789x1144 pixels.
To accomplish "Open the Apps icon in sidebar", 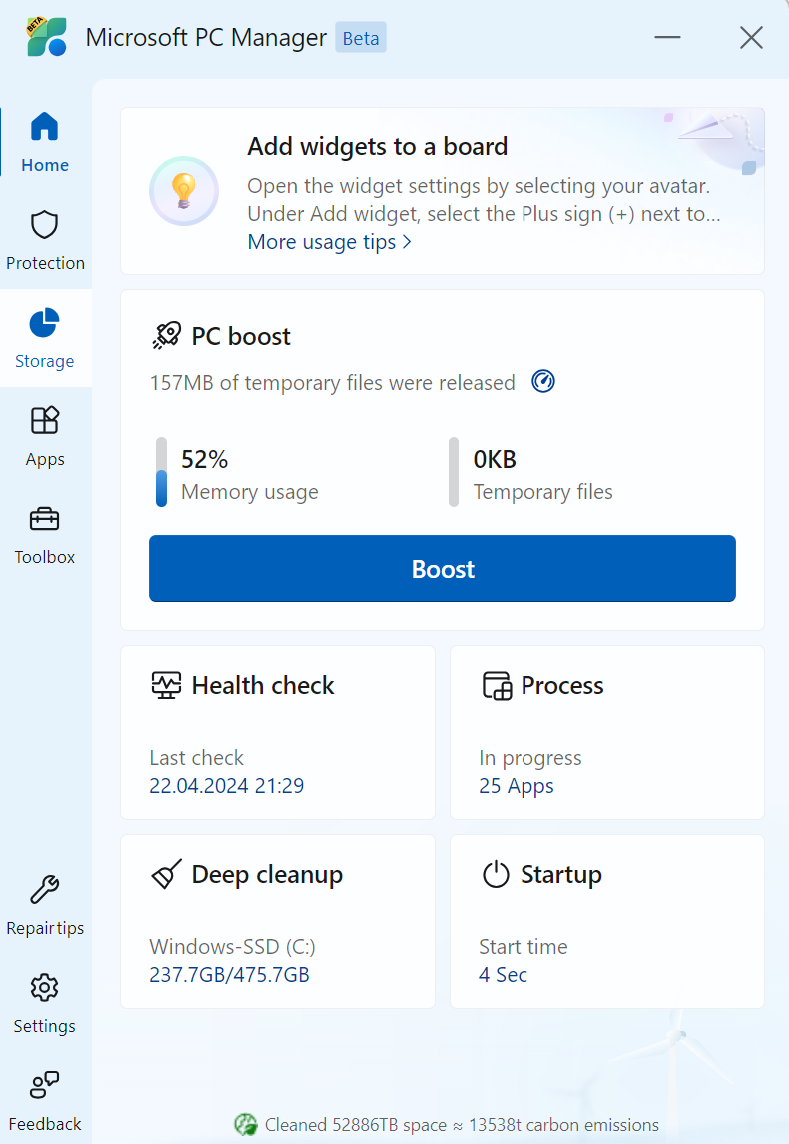I will 45,421.
